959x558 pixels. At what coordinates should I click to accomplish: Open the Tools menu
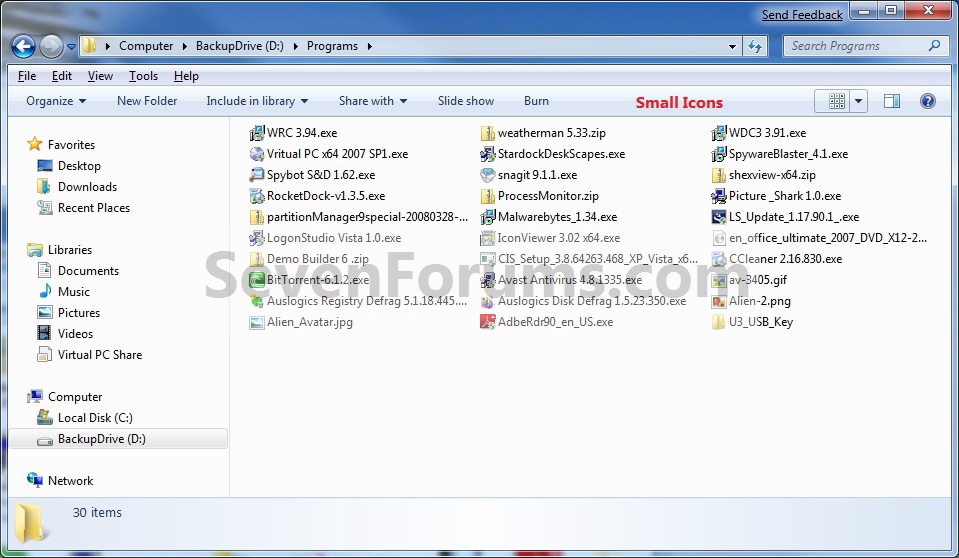pyautogui.click(x=143, y=76)
